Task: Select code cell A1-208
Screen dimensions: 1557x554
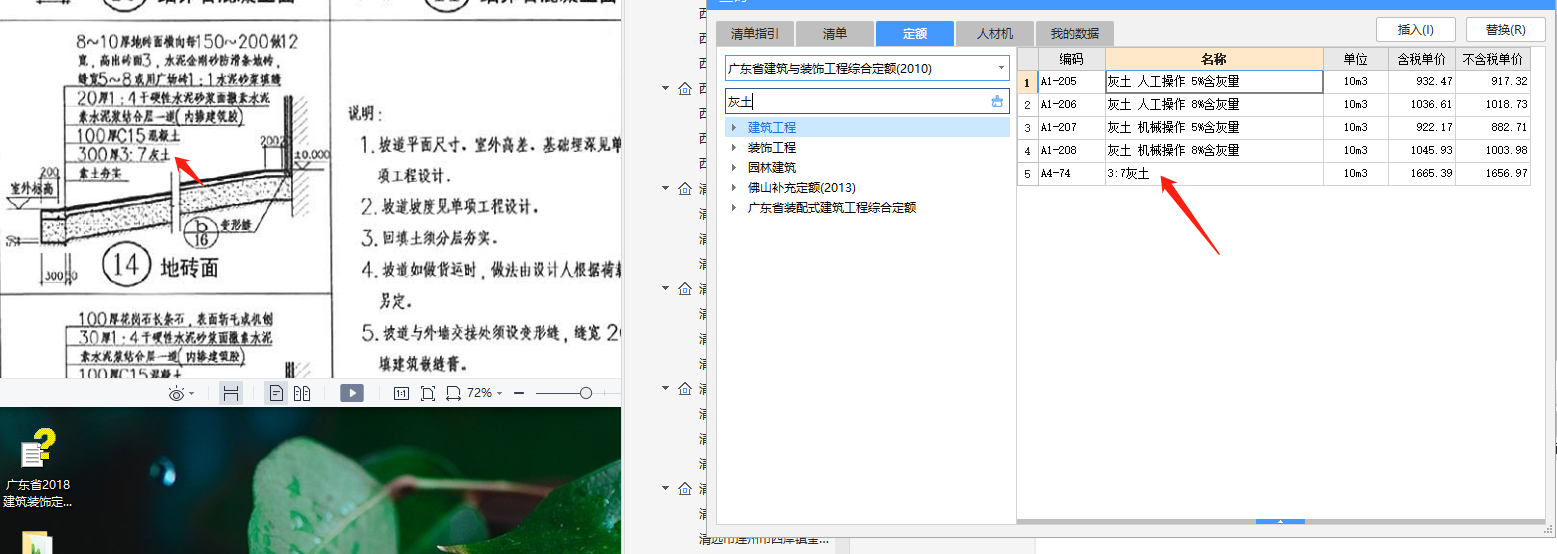Action: 1071,151
